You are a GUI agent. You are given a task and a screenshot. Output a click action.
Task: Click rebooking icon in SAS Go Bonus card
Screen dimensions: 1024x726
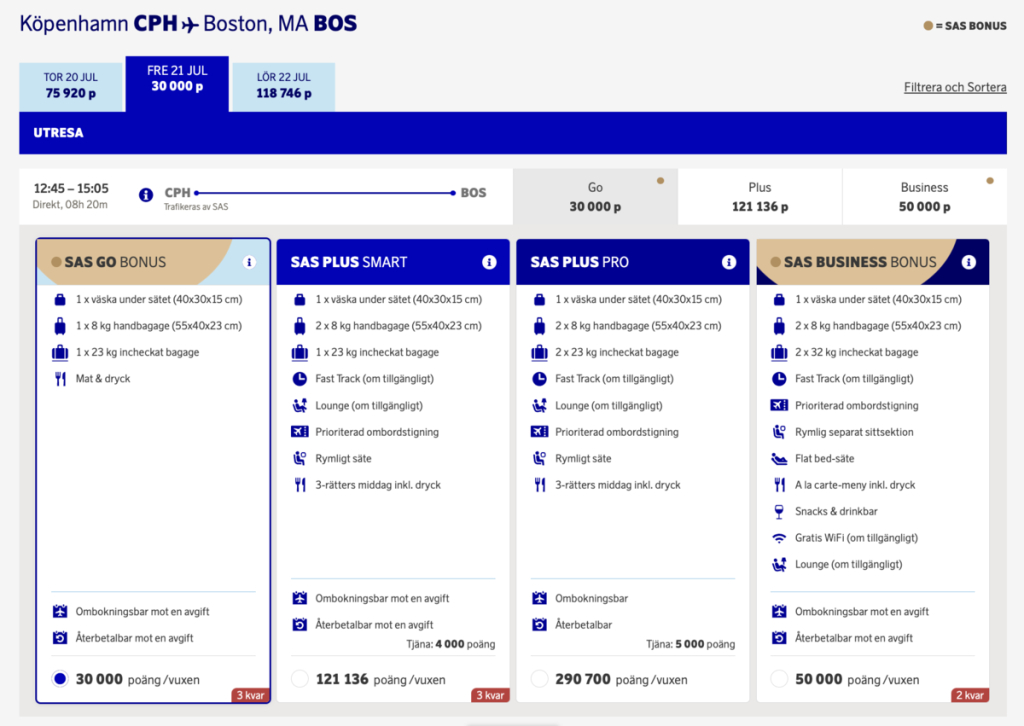tap(60, 612)
